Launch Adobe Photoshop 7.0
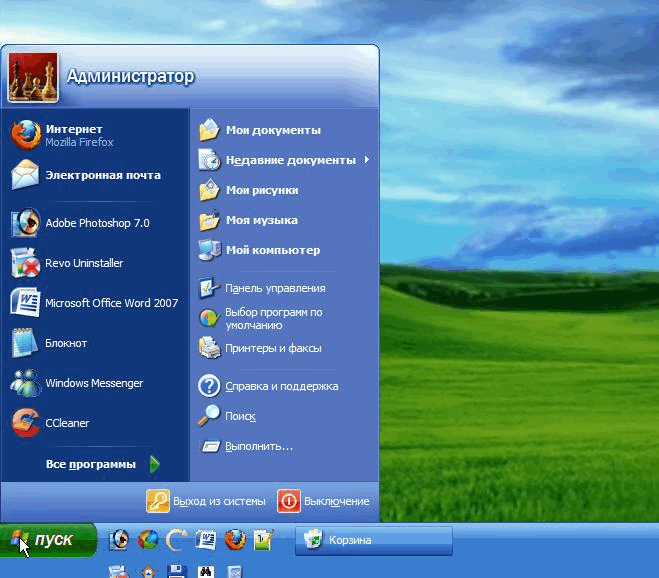 pos(96,223)
